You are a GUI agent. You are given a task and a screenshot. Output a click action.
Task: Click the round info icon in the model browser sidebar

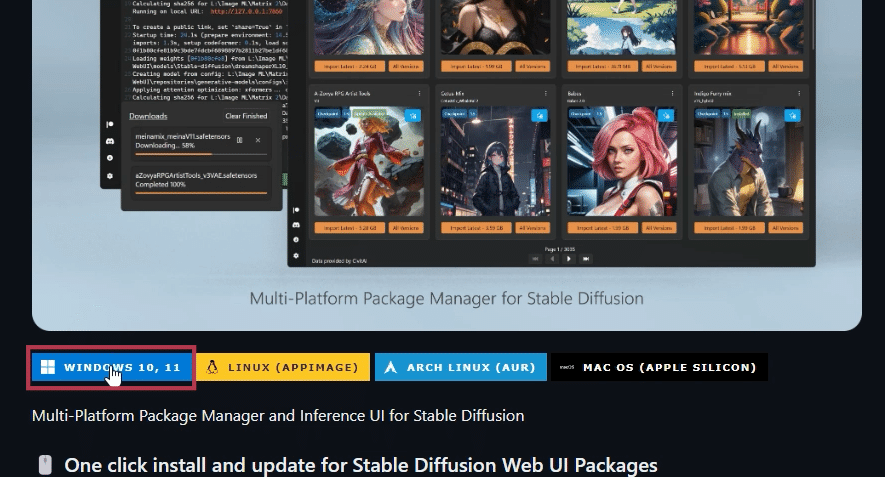(x=296, y=240)
